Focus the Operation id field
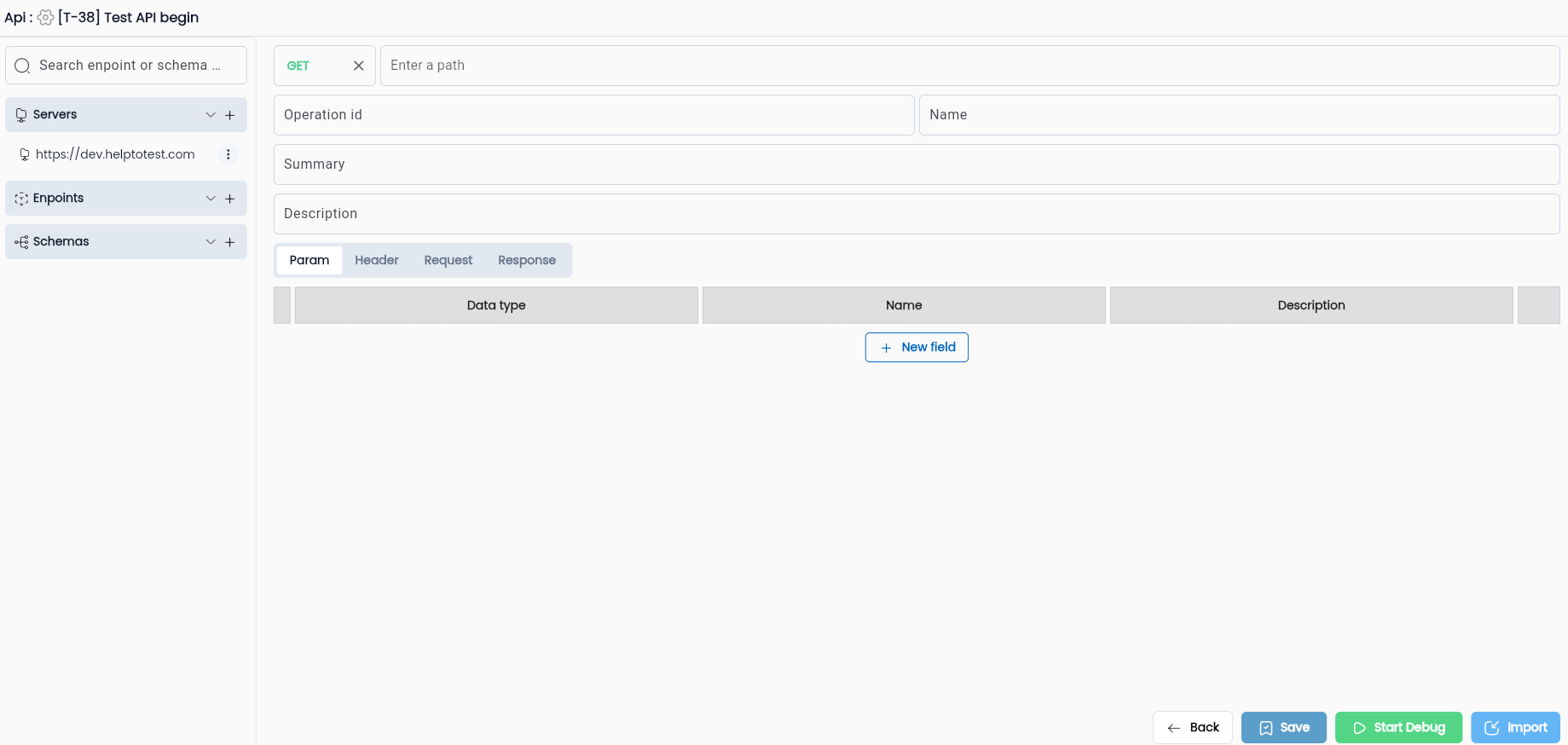1568x745 pixels. point(593,115)
